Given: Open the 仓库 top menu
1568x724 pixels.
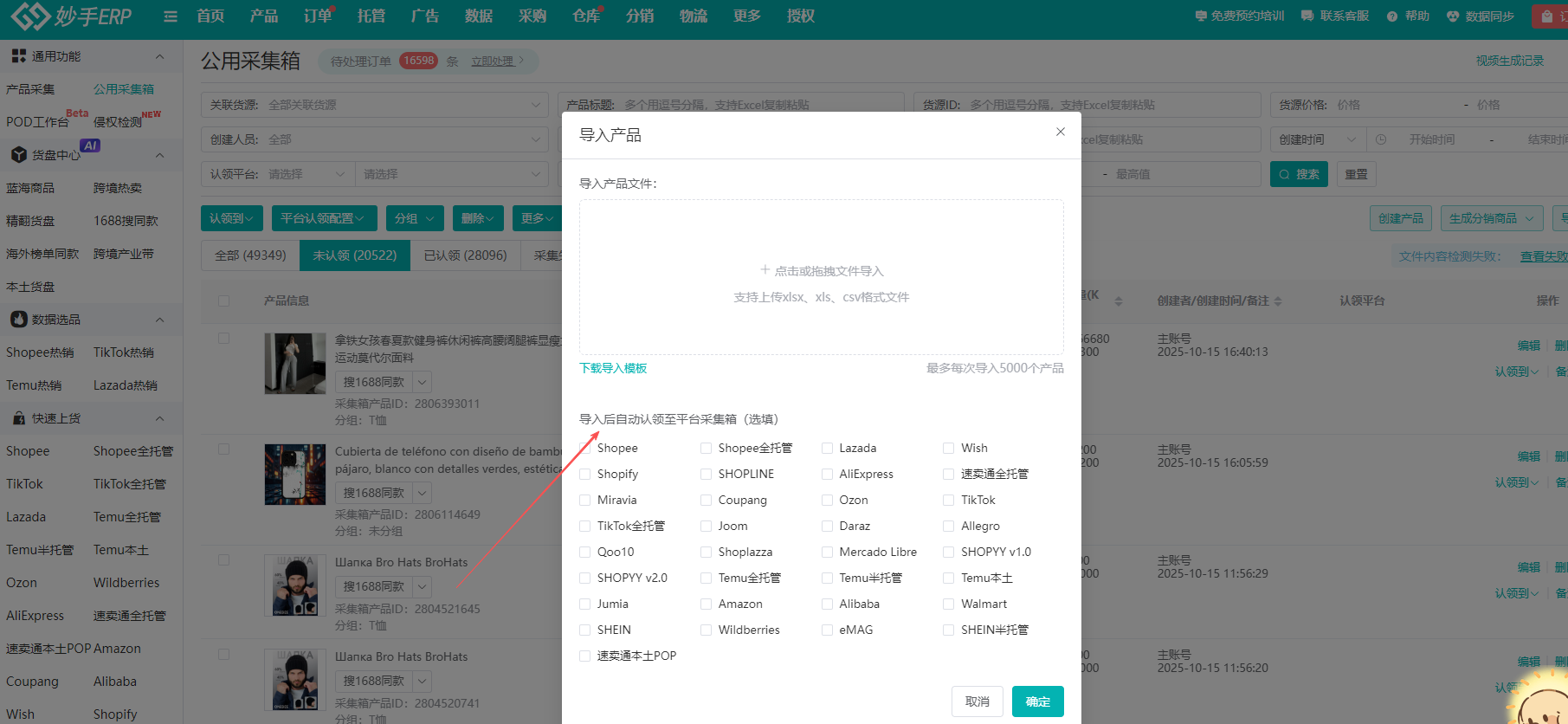Looking at the screenshot, I should [586, 16].
